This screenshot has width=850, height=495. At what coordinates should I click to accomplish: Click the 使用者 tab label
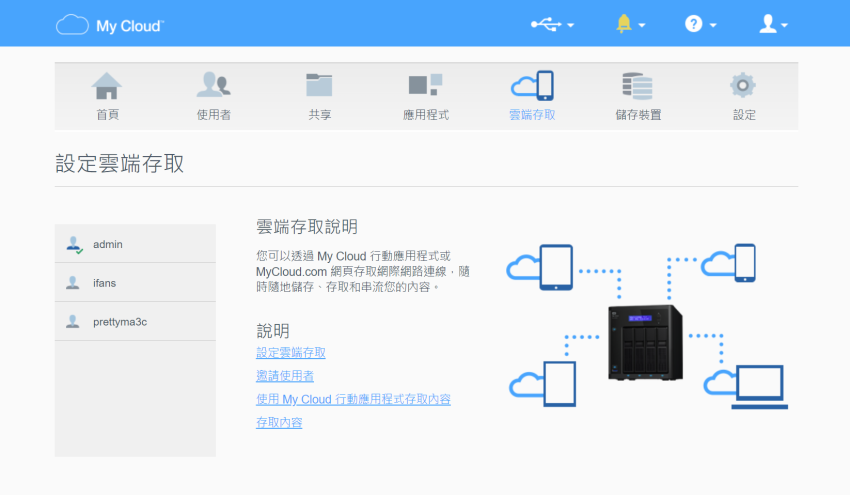[x=214, y=114]
